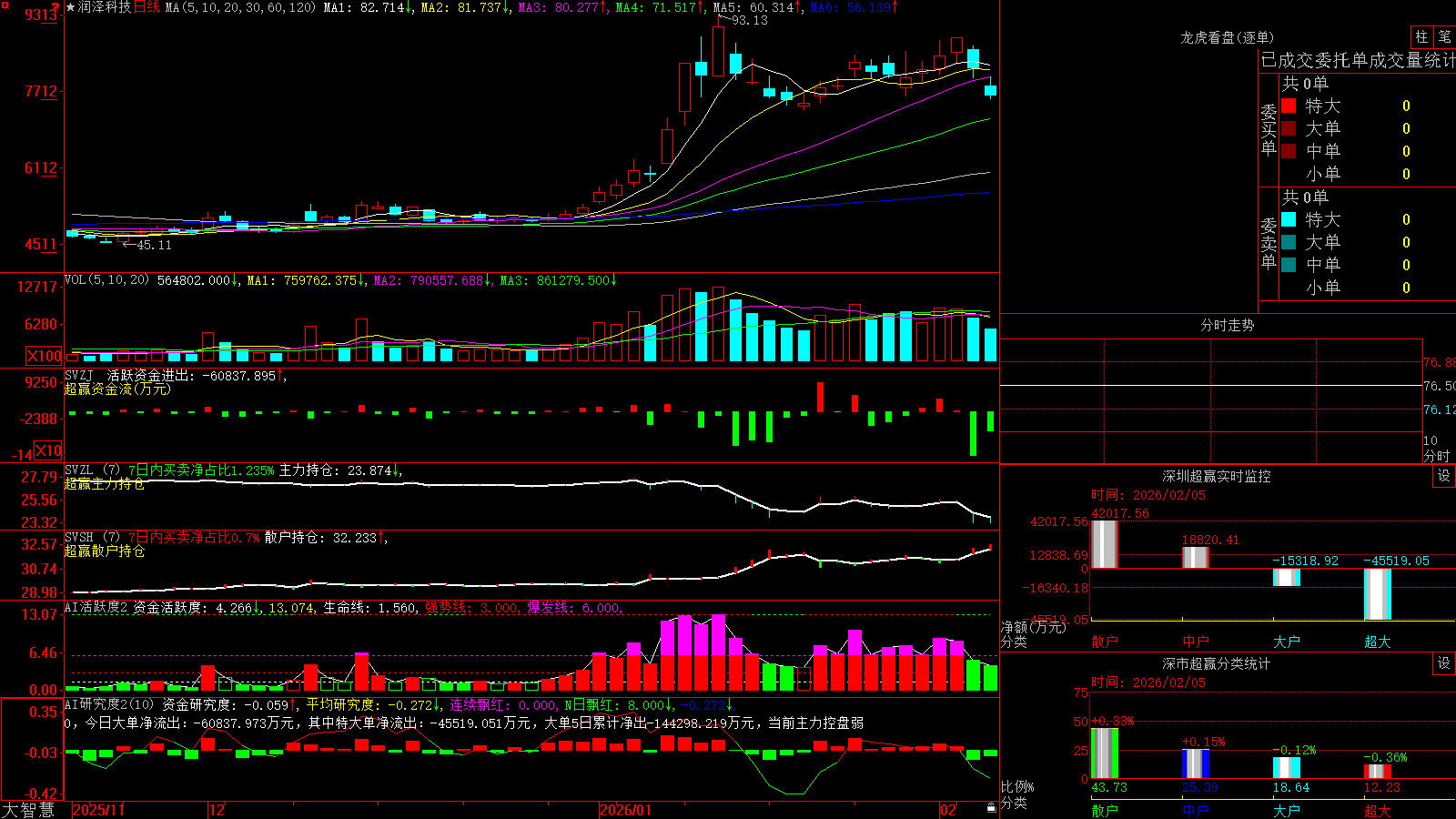This screenshot has height=819, width=1456.
Task: Click the dark red 中单 buy order swatch
Action: point(1289,151)
